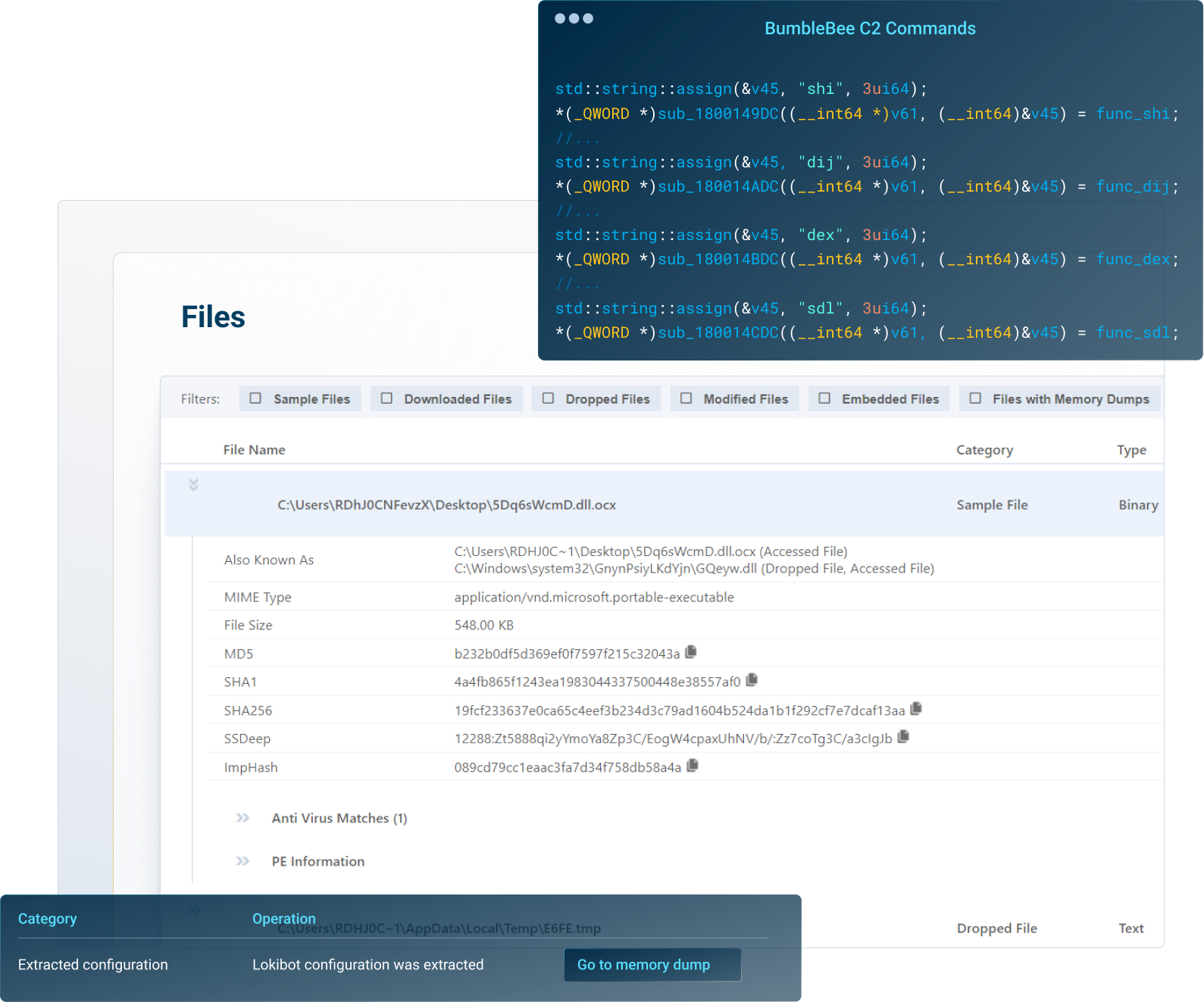Click the Operation column header in overlay
Image resolution: width=1204 pixels, height=1002 pixels.
pyautogui.click(x=283, y=919)
